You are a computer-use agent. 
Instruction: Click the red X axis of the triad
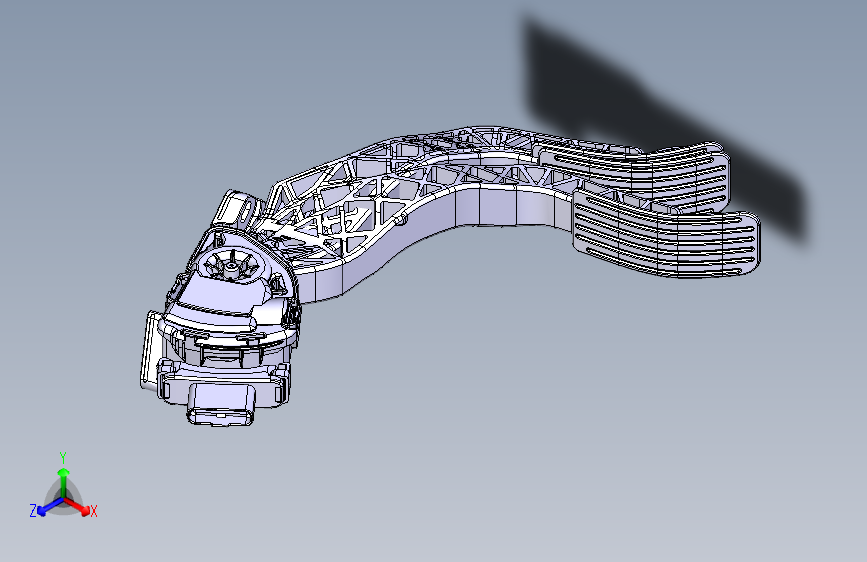point(81,507)
